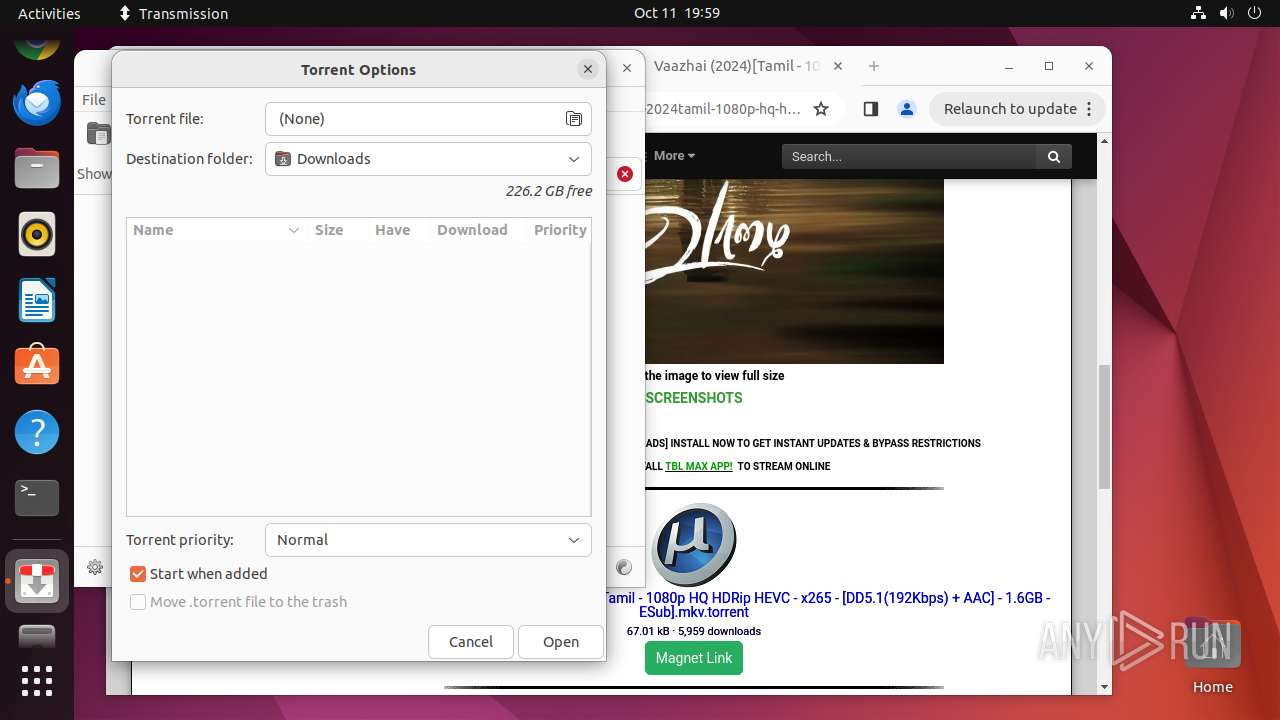1280x720 pixels.
Task: Browse for a torrent file using the file icon
Action: point(574,119)
